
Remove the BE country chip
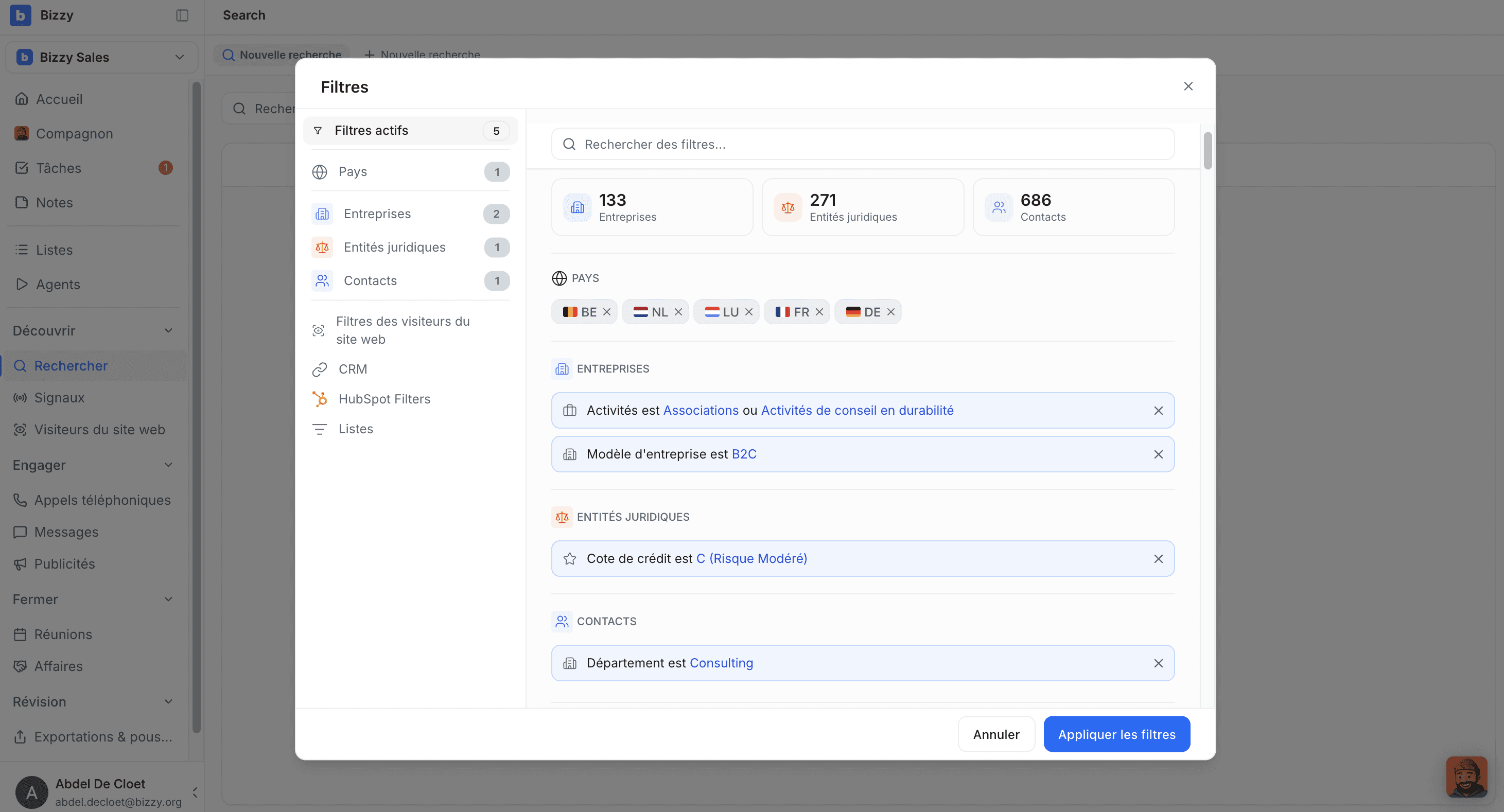pyautogui.click(x=607, y=312)
